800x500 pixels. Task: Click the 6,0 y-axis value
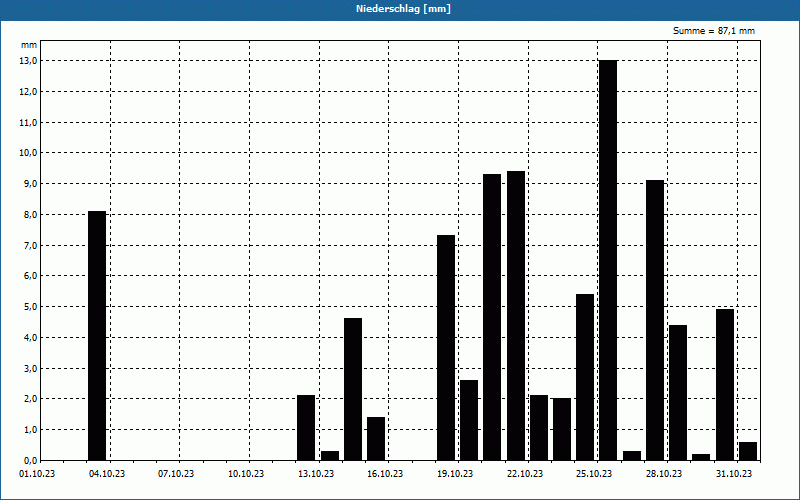tap(30, 276)
